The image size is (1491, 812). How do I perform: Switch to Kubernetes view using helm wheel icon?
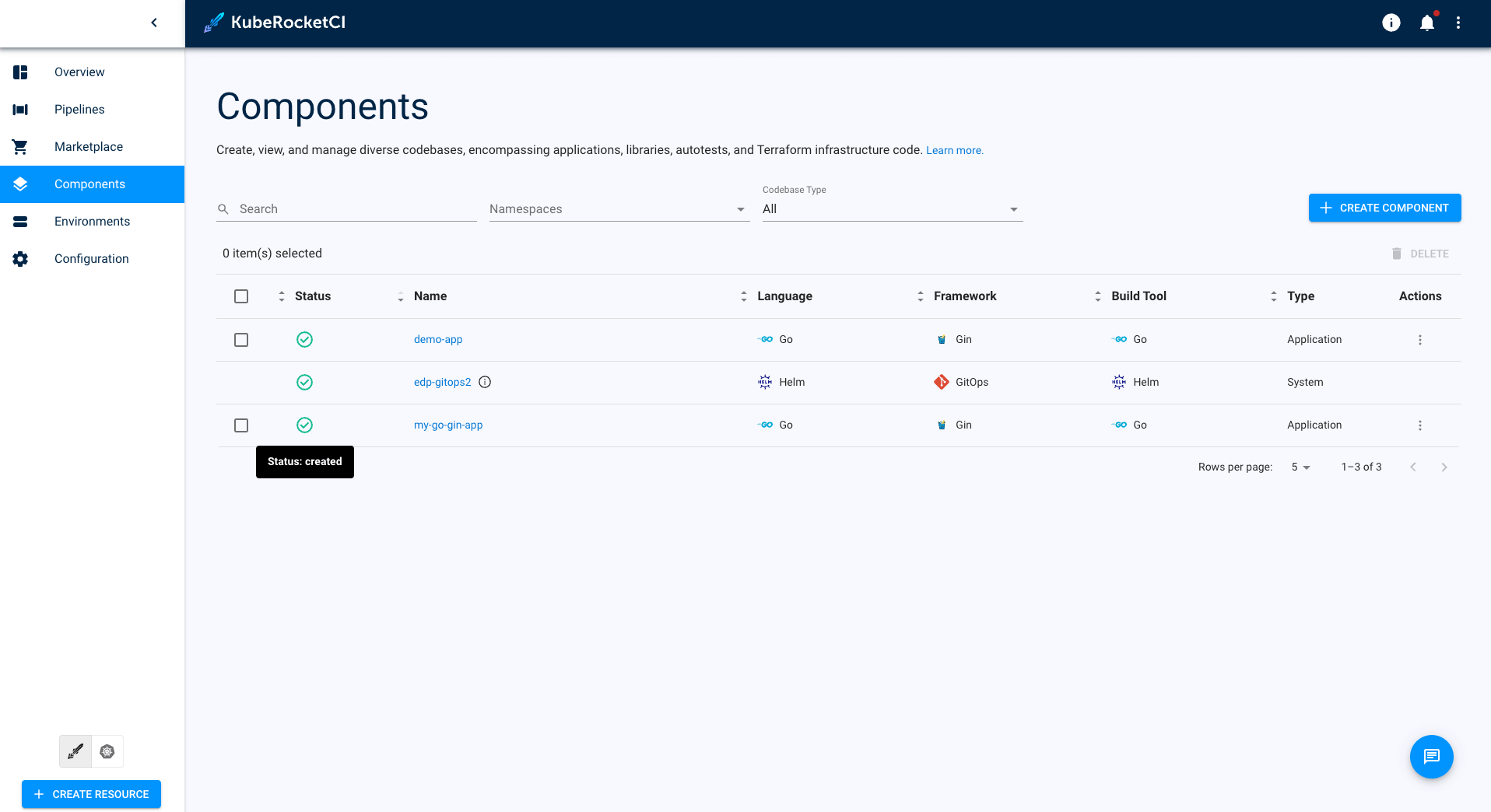click(107, 751)
